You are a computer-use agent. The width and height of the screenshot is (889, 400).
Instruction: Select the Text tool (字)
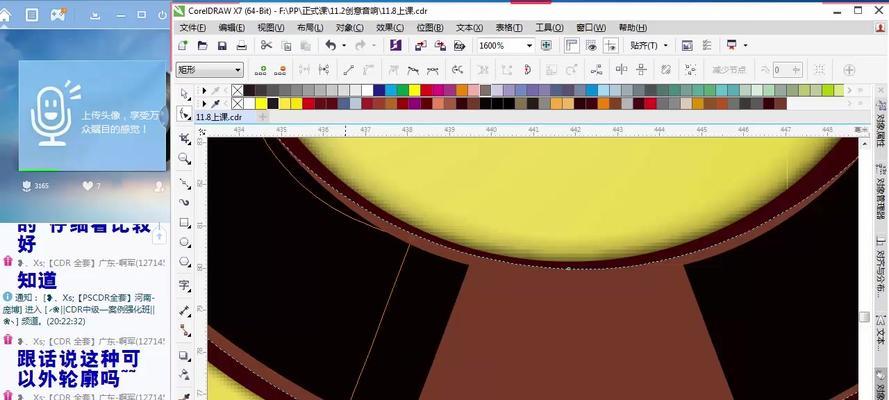[x=184, y=285]
